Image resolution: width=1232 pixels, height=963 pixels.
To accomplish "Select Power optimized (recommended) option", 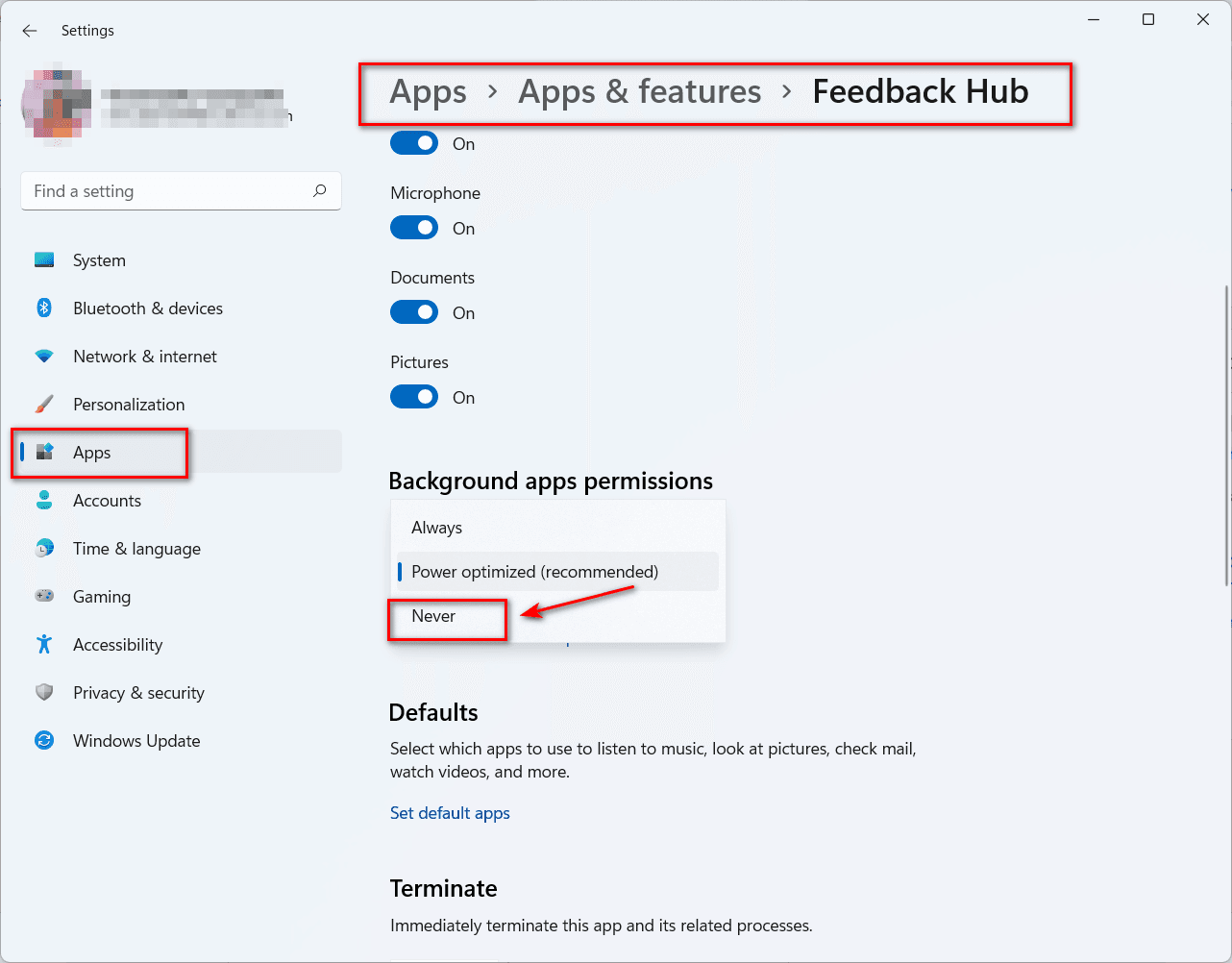I will [x=535, y=571].
